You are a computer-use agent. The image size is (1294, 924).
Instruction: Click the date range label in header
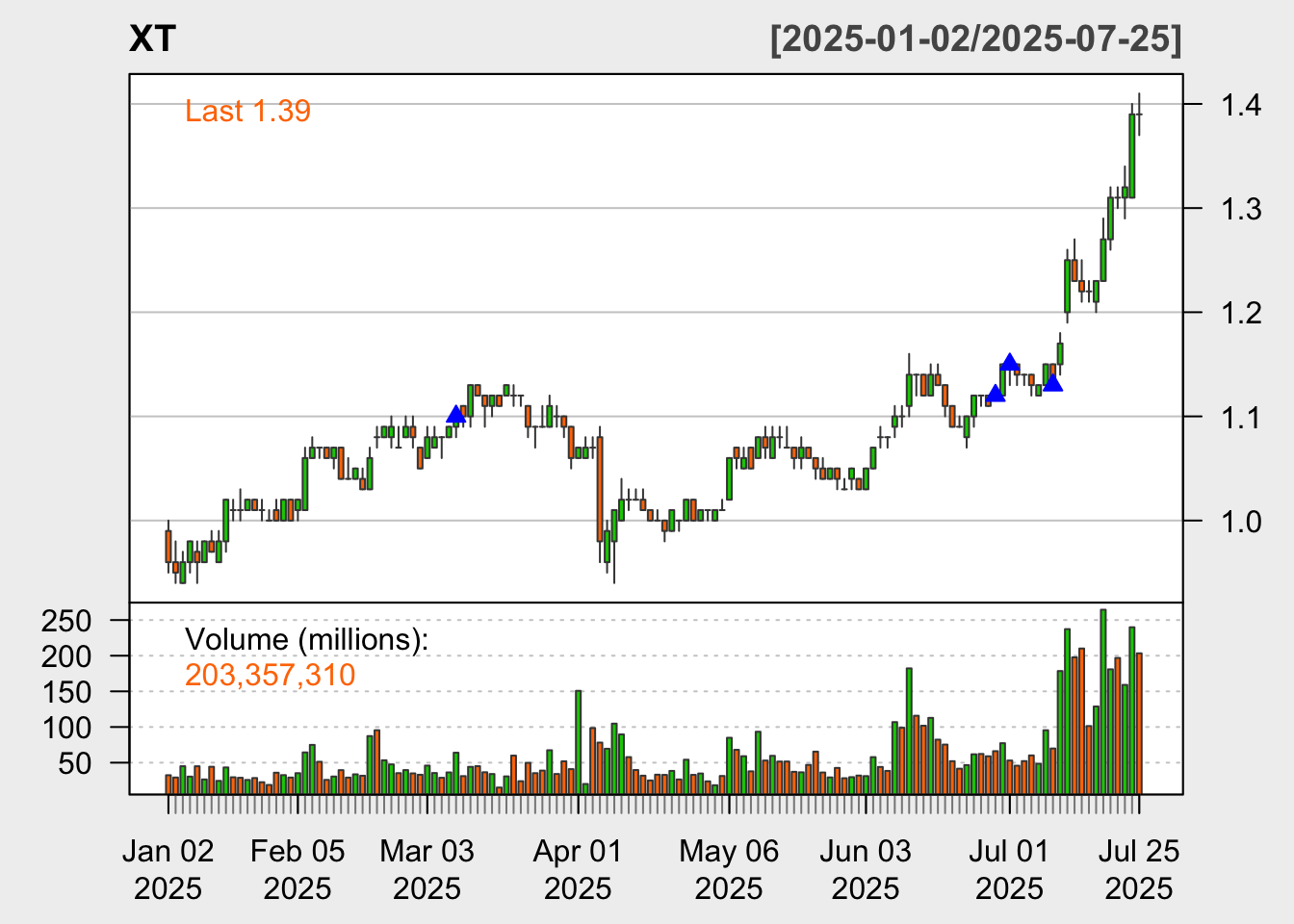click(975, 39)
